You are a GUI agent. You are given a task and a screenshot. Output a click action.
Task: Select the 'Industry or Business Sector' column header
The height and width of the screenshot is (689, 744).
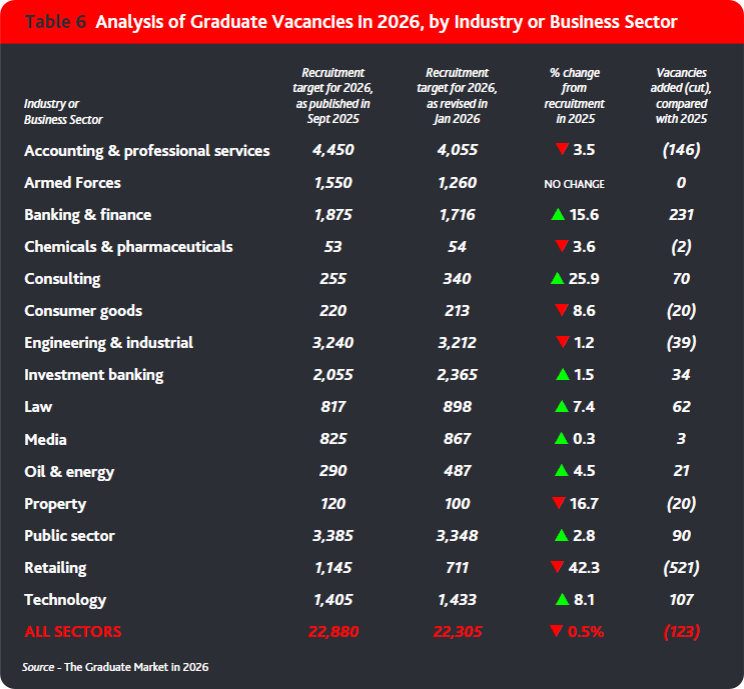click(63, 112)
